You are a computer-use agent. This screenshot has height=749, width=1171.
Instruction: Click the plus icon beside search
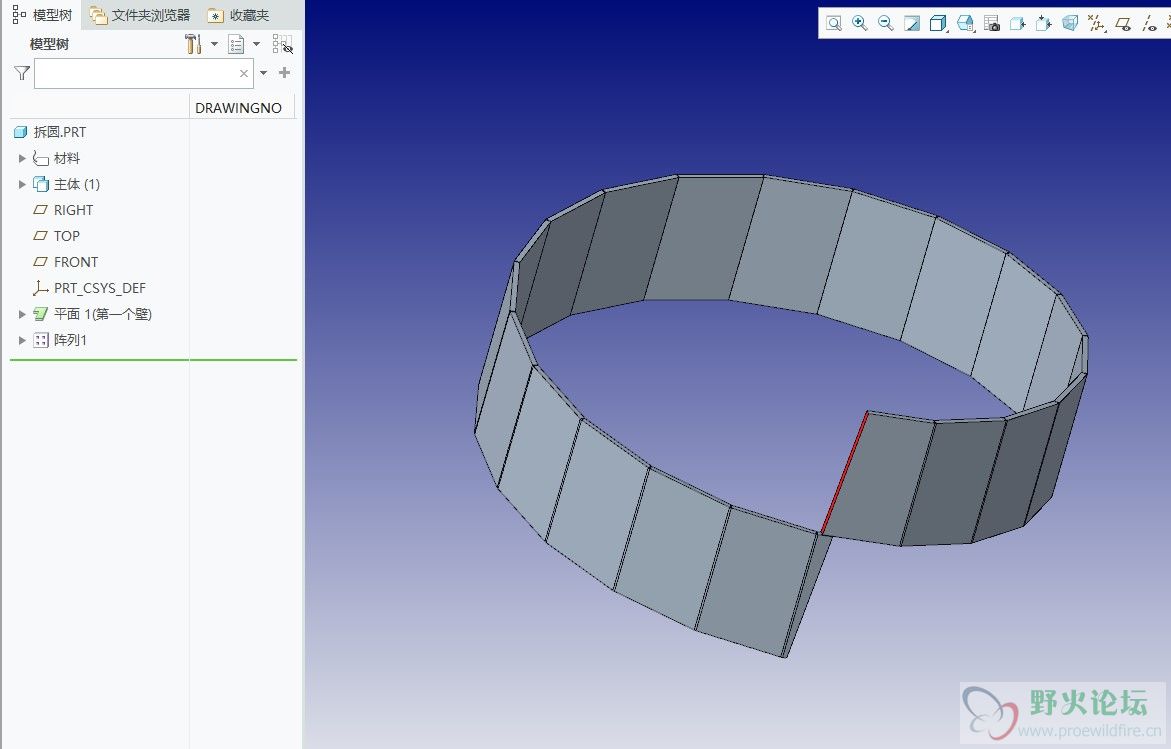[285, 72]
